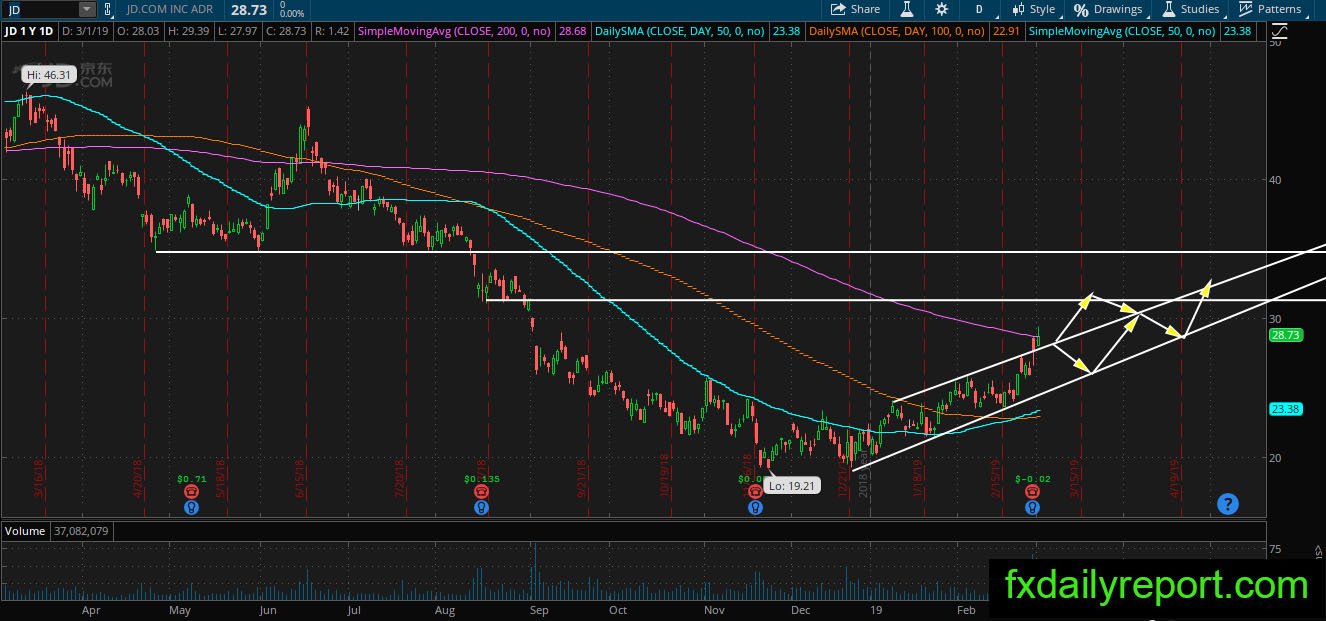The width and height of the screenshot is (1326, 621).
Task: Click the $0.135 earnings value
Action: coord(482,480)
